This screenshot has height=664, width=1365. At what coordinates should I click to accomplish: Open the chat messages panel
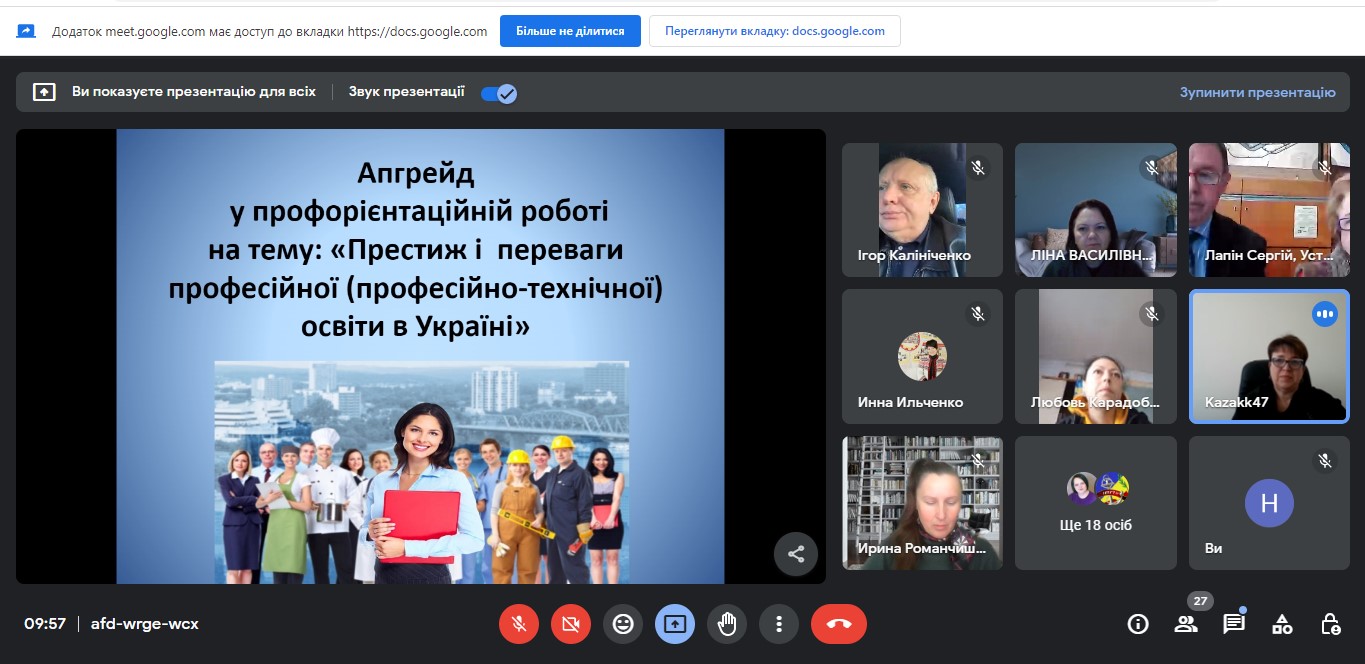click(1234, 624)
